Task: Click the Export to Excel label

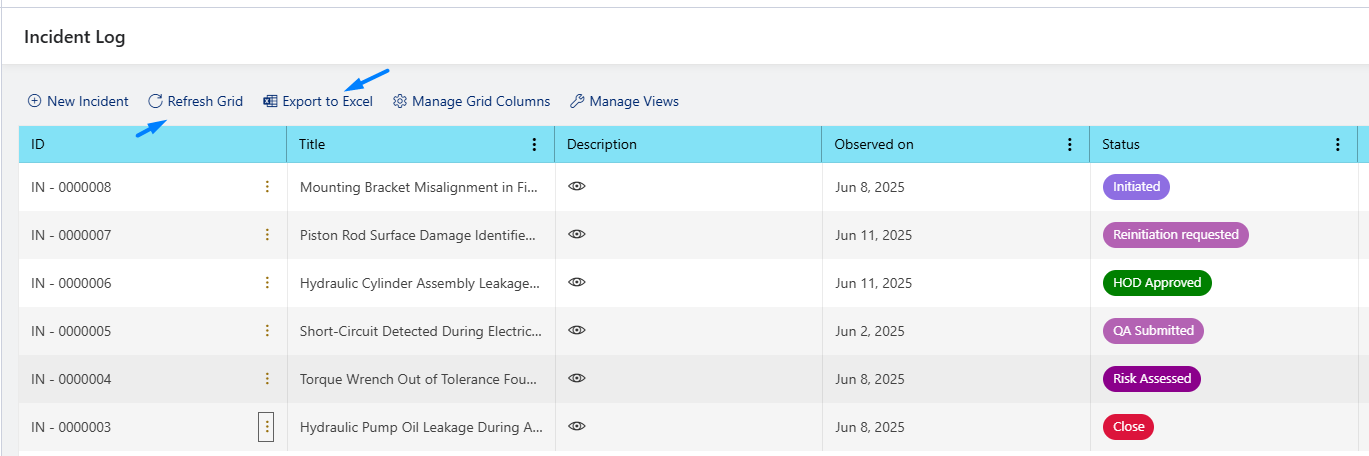Action: point(328,101)
